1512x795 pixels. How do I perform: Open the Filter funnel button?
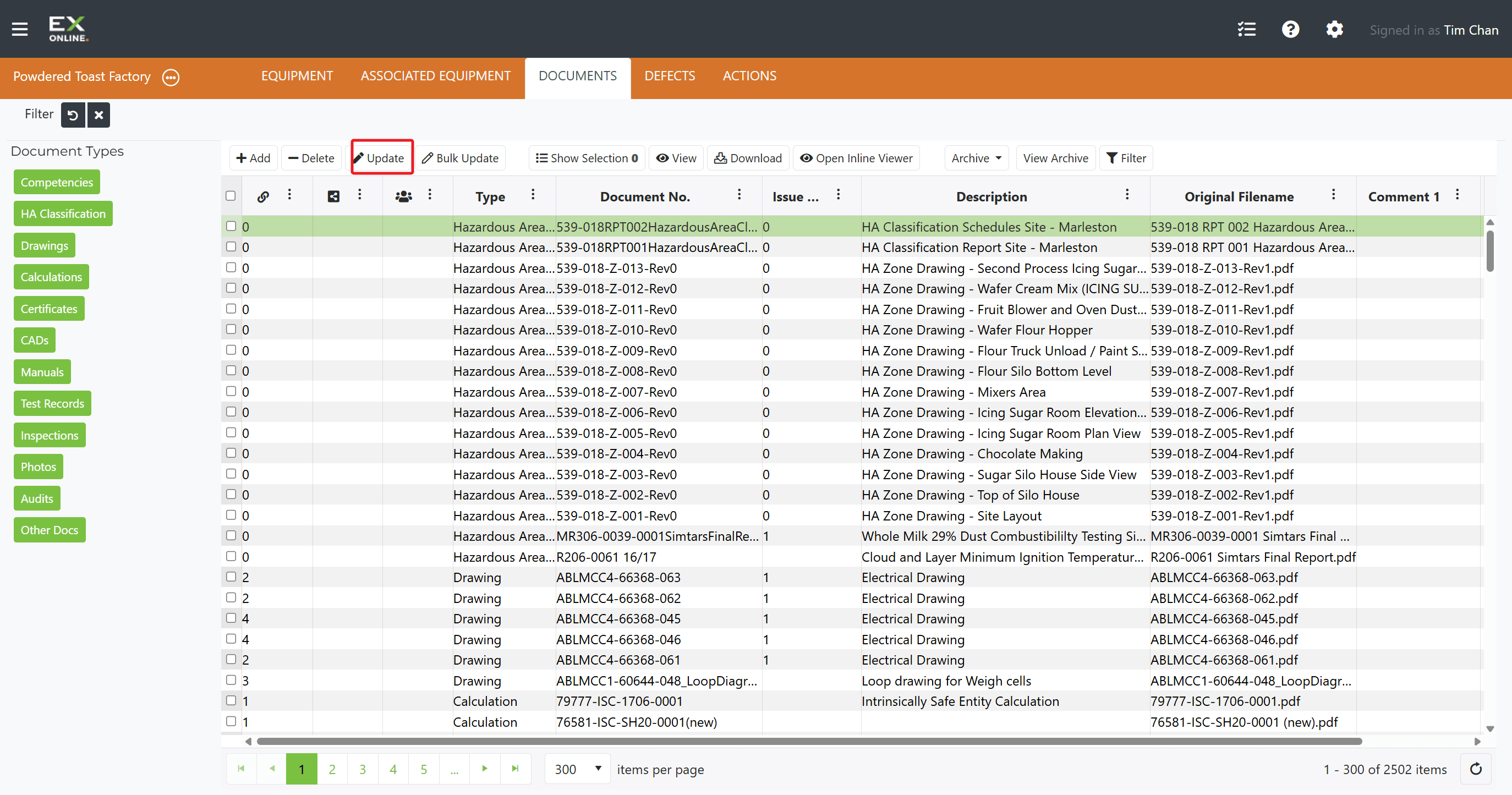[1126, 158]
